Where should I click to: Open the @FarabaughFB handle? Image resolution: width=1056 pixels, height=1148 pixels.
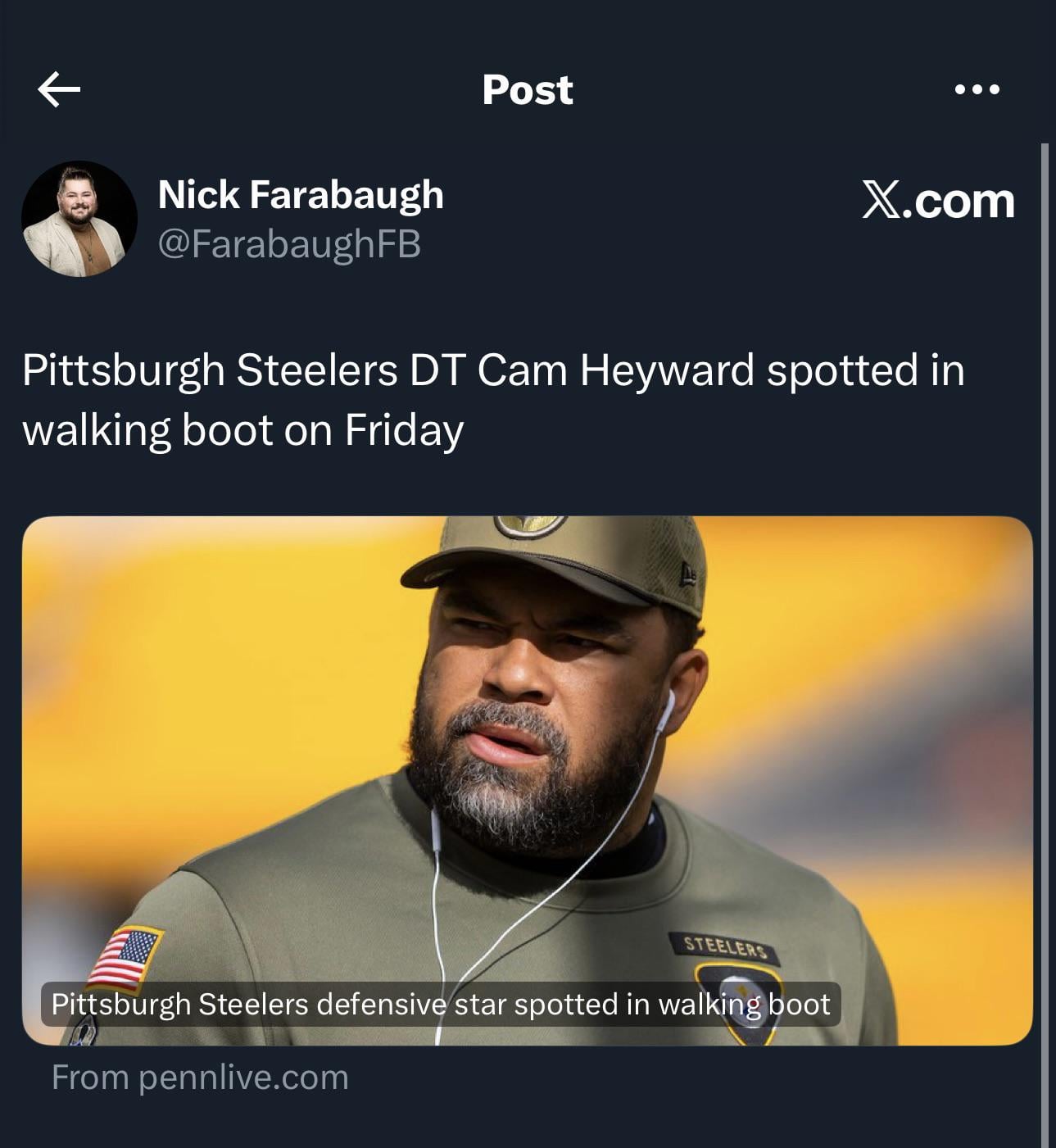click(x=288, y=243)
